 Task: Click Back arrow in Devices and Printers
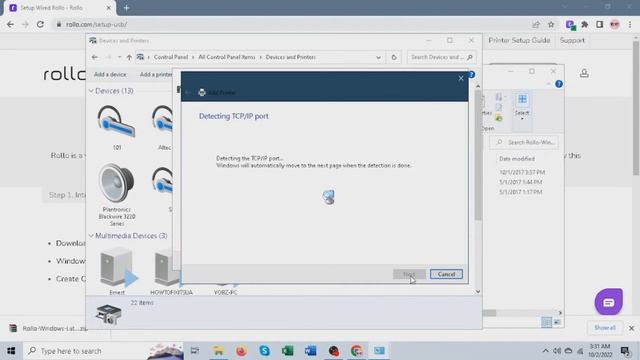click(95, 57)
